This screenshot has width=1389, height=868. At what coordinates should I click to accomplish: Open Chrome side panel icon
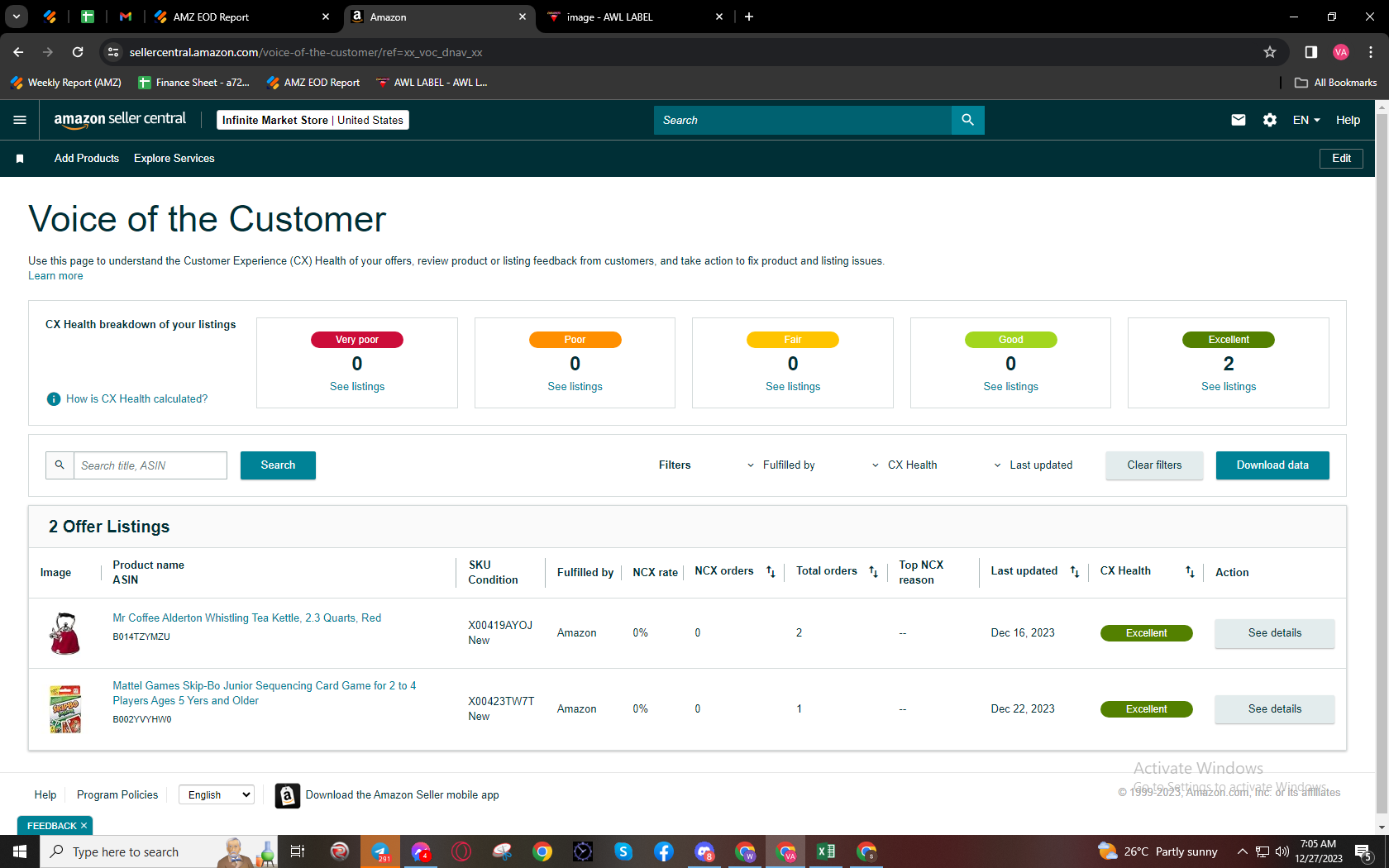coord(1310,52)
